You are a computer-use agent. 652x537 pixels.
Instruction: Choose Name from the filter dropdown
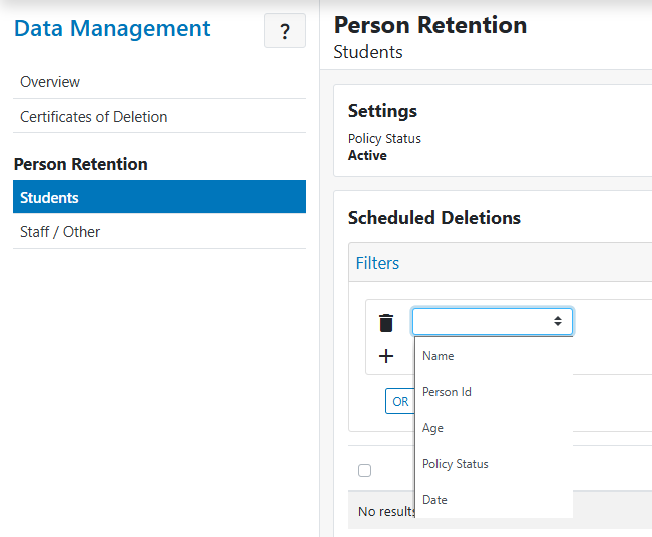click(438, 356)
